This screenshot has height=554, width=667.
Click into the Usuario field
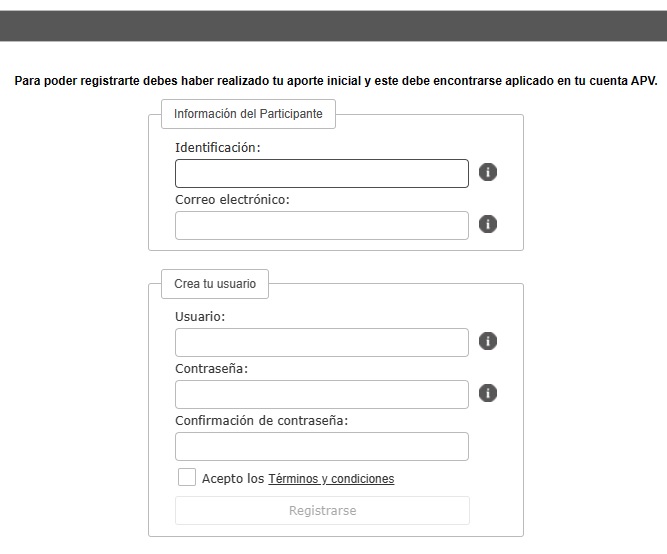(322, 343)
